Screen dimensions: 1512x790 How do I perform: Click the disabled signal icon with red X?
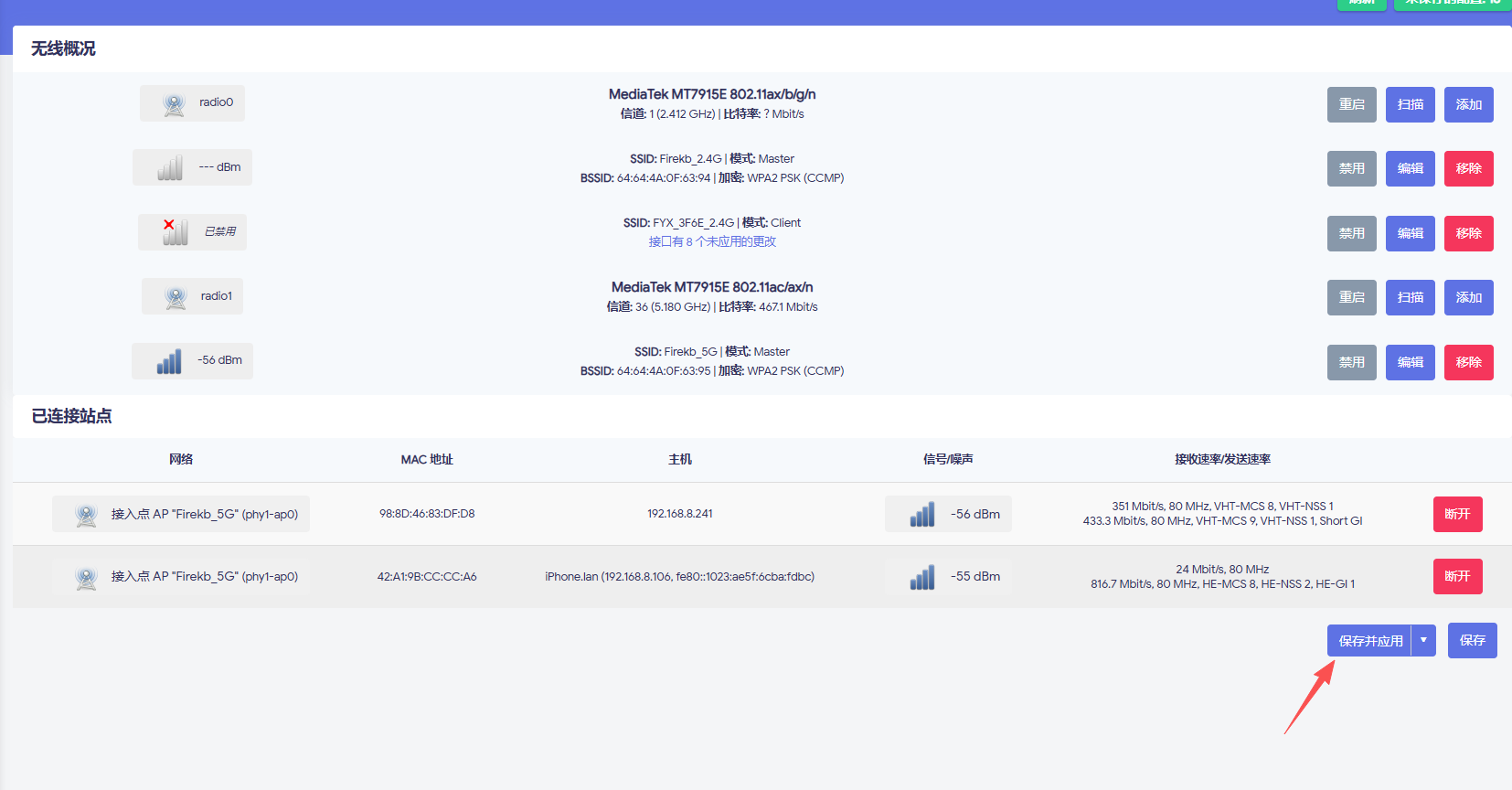tap(175, 232)
